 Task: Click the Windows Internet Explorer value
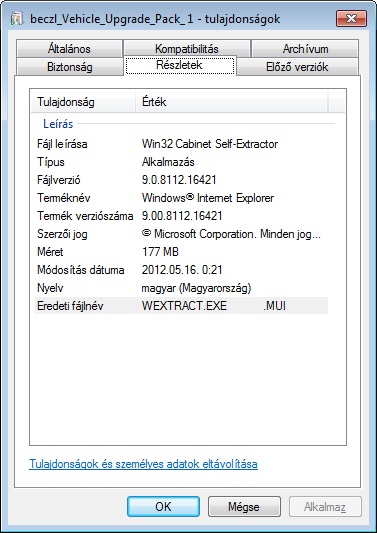coord(208,198)
